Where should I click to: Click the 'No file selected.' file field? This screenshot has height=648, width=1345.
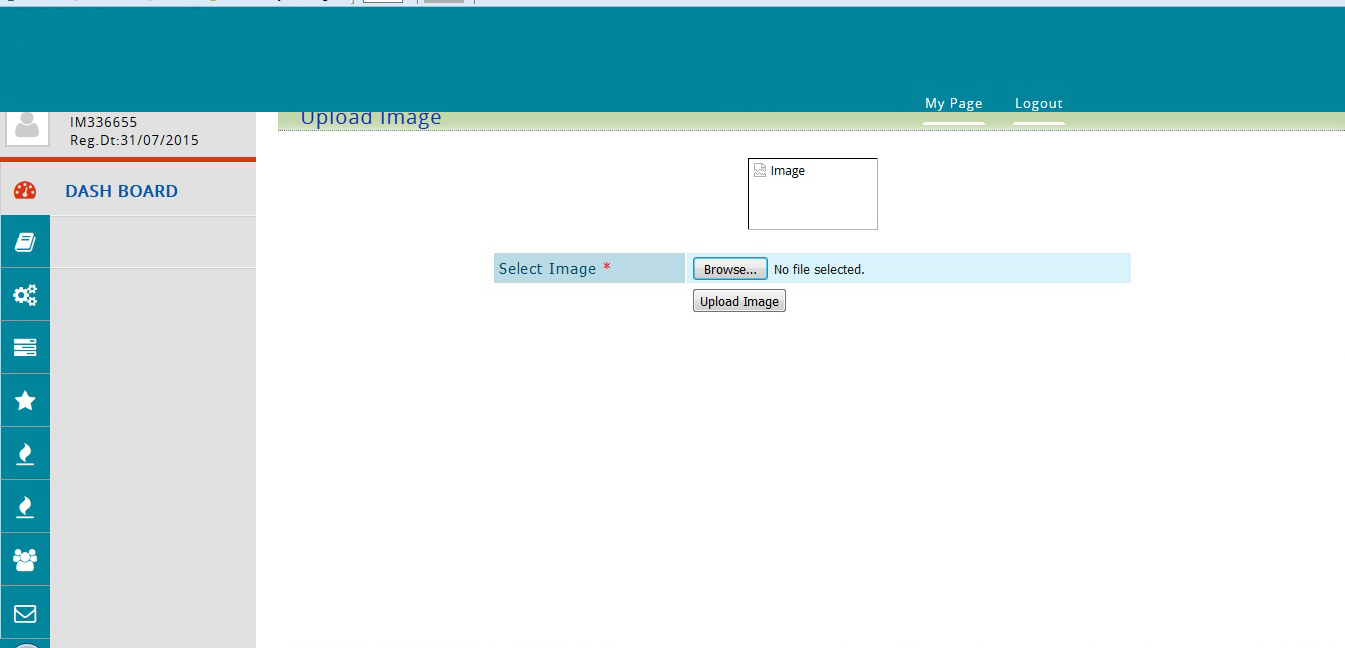(x=819, y=270)
